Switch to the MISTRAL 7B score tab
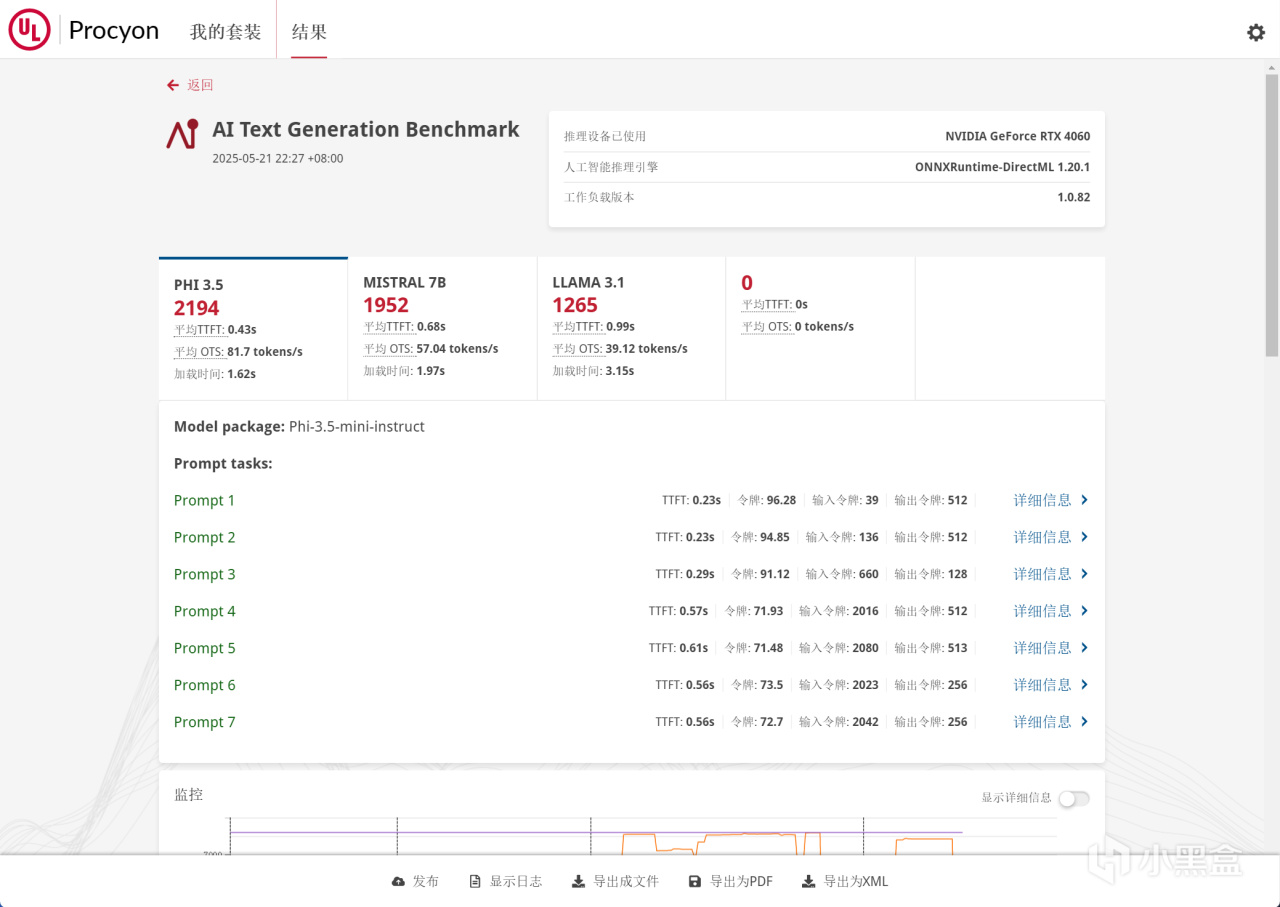Viewport: 1280px width, 907px height. (442, 329)
